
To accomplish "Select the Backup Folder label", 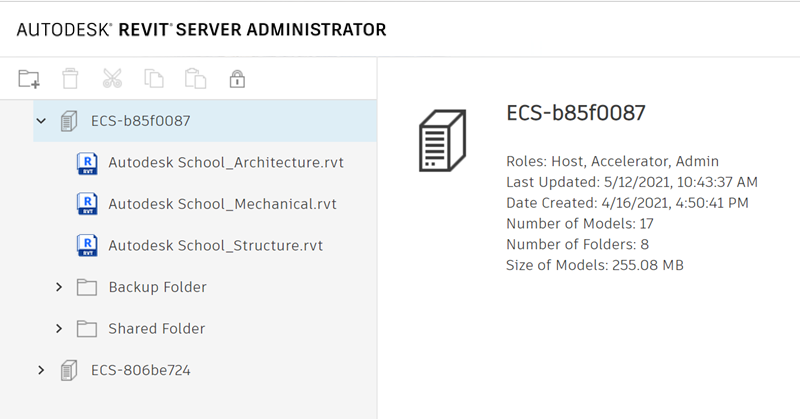I will pos(157,287).
